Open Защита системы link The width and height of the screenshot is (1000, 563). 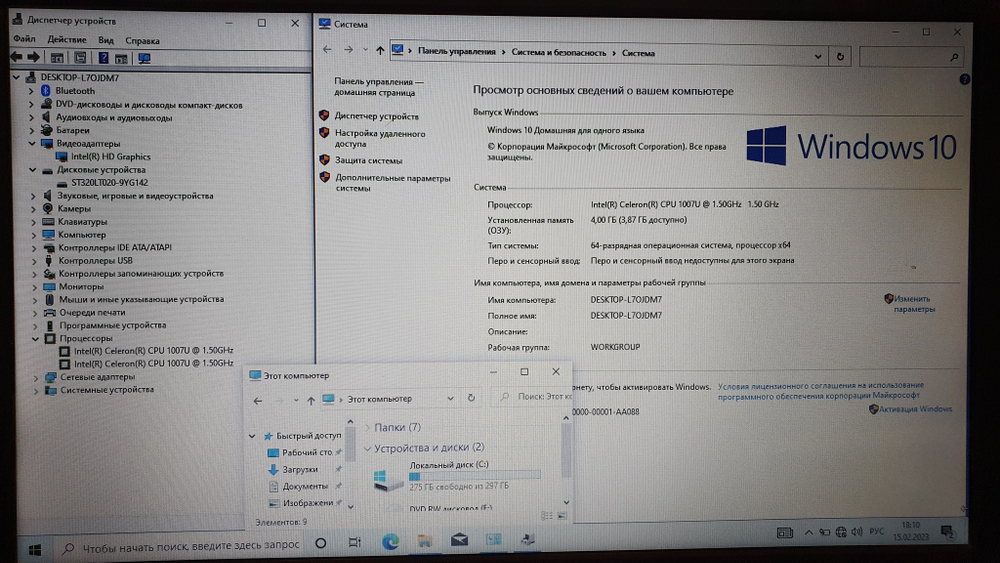pos(369,161)
